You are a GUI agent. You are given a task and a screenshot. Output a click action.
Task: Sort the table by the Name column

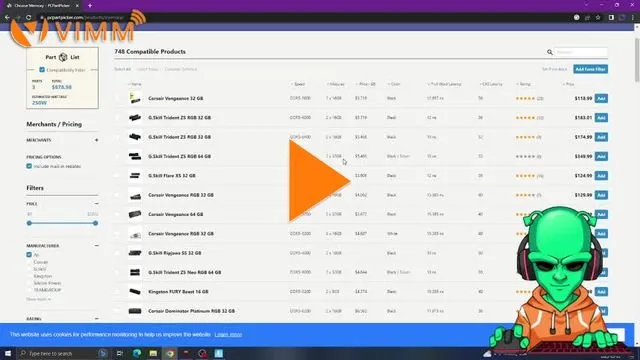pyautogui.click(x=135, y=84)
